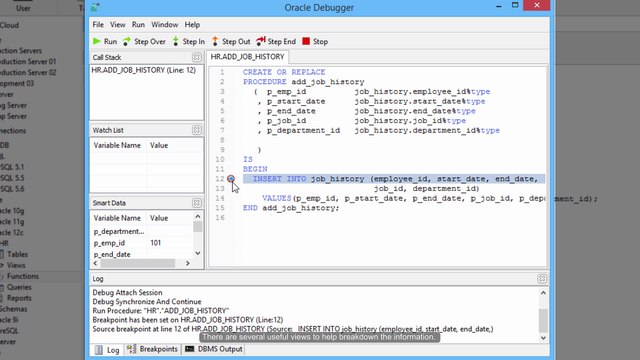This screenshot has height=360, width=640.
Task: Click the Step In toolbar button
Action: tap(189, 42)
